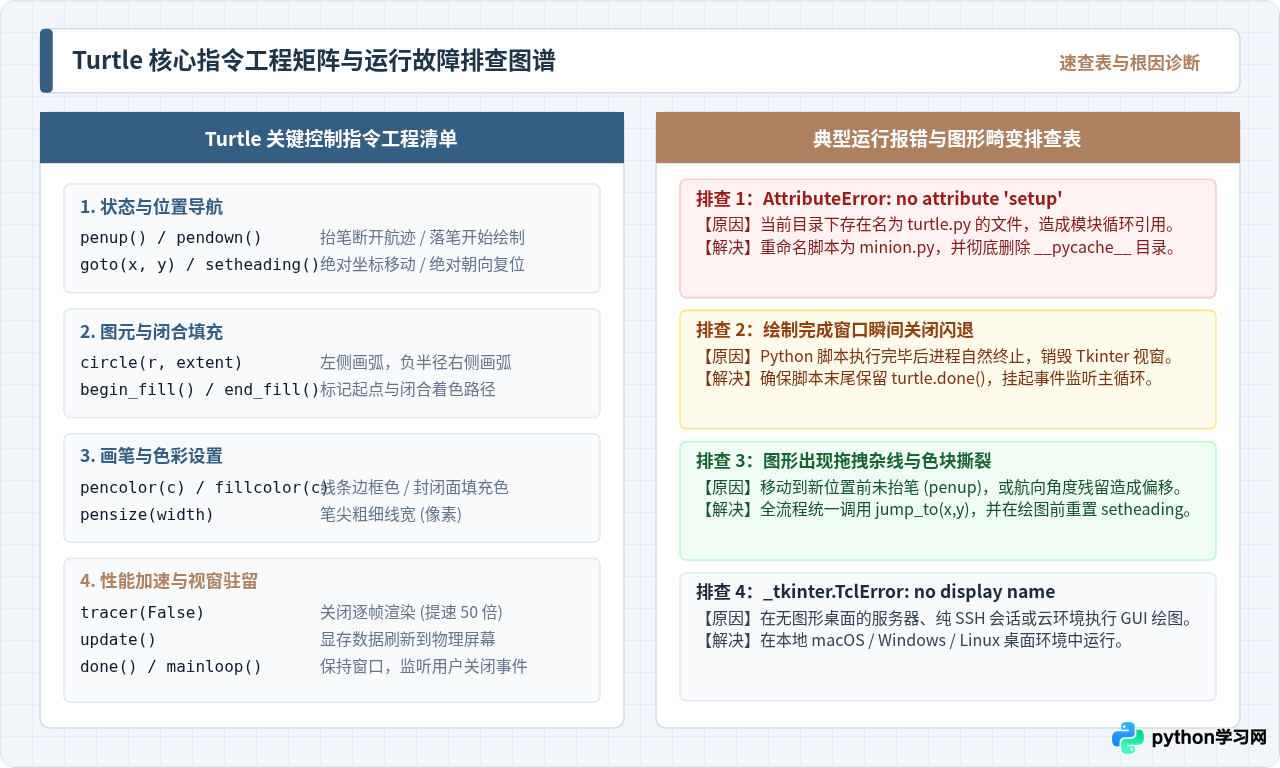Click the heading "排查 2：绘制完成窗口瞬间关闭闪退"

[835, 329]
